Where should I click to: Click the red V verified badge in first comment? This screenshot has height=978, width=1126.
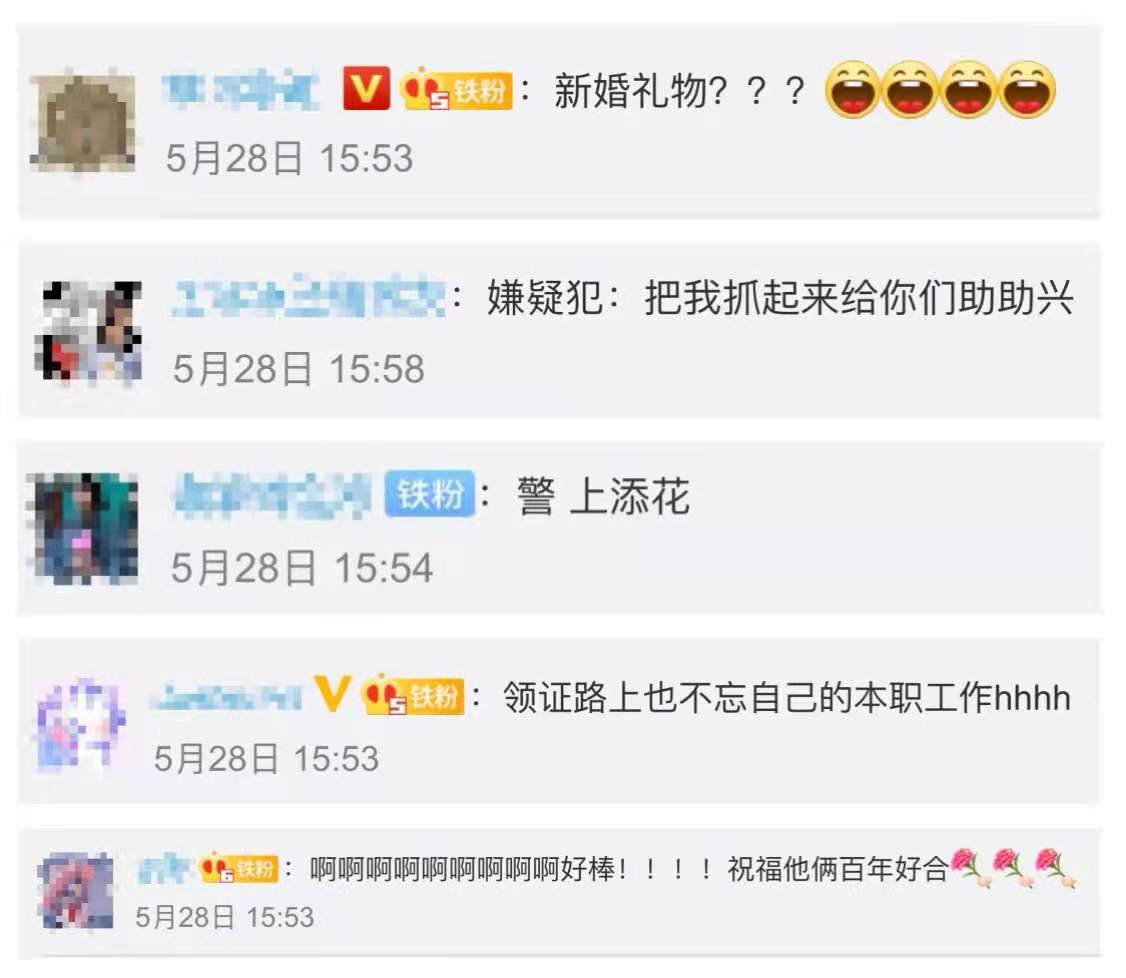(366, 89)
